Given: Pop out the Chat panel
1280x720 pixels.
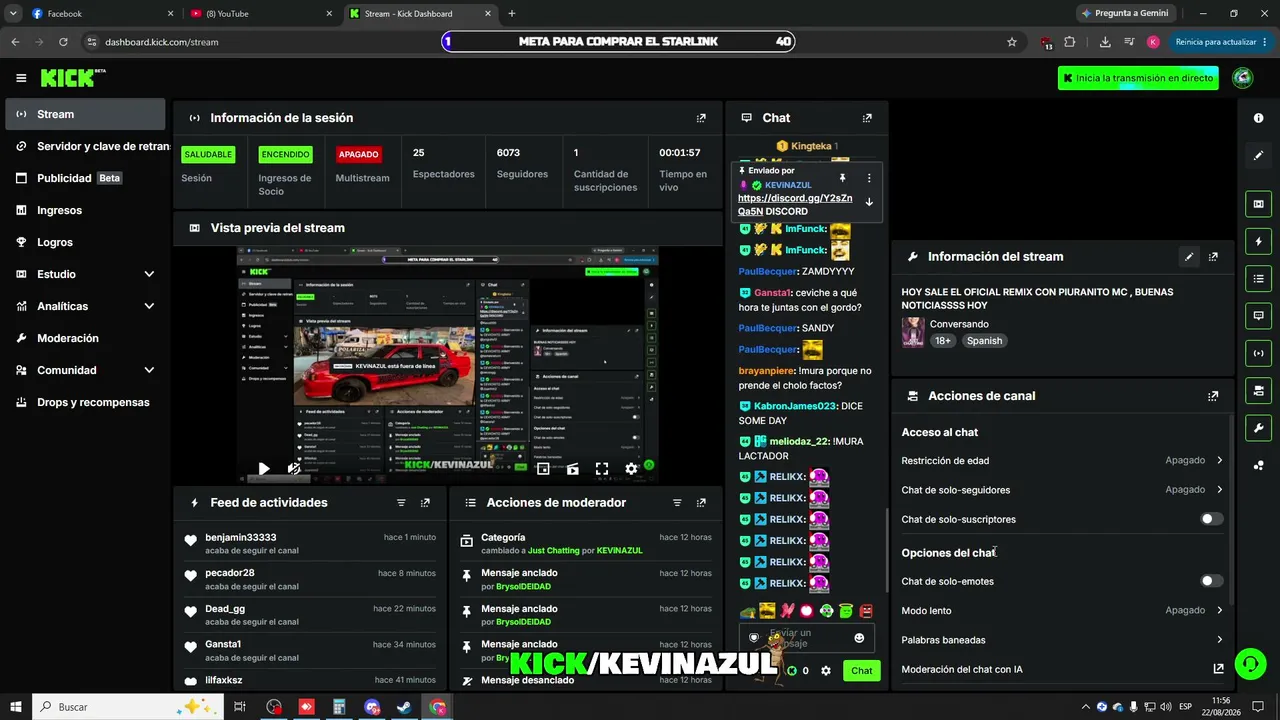Looking at the screenshot, I should [867, 118].
